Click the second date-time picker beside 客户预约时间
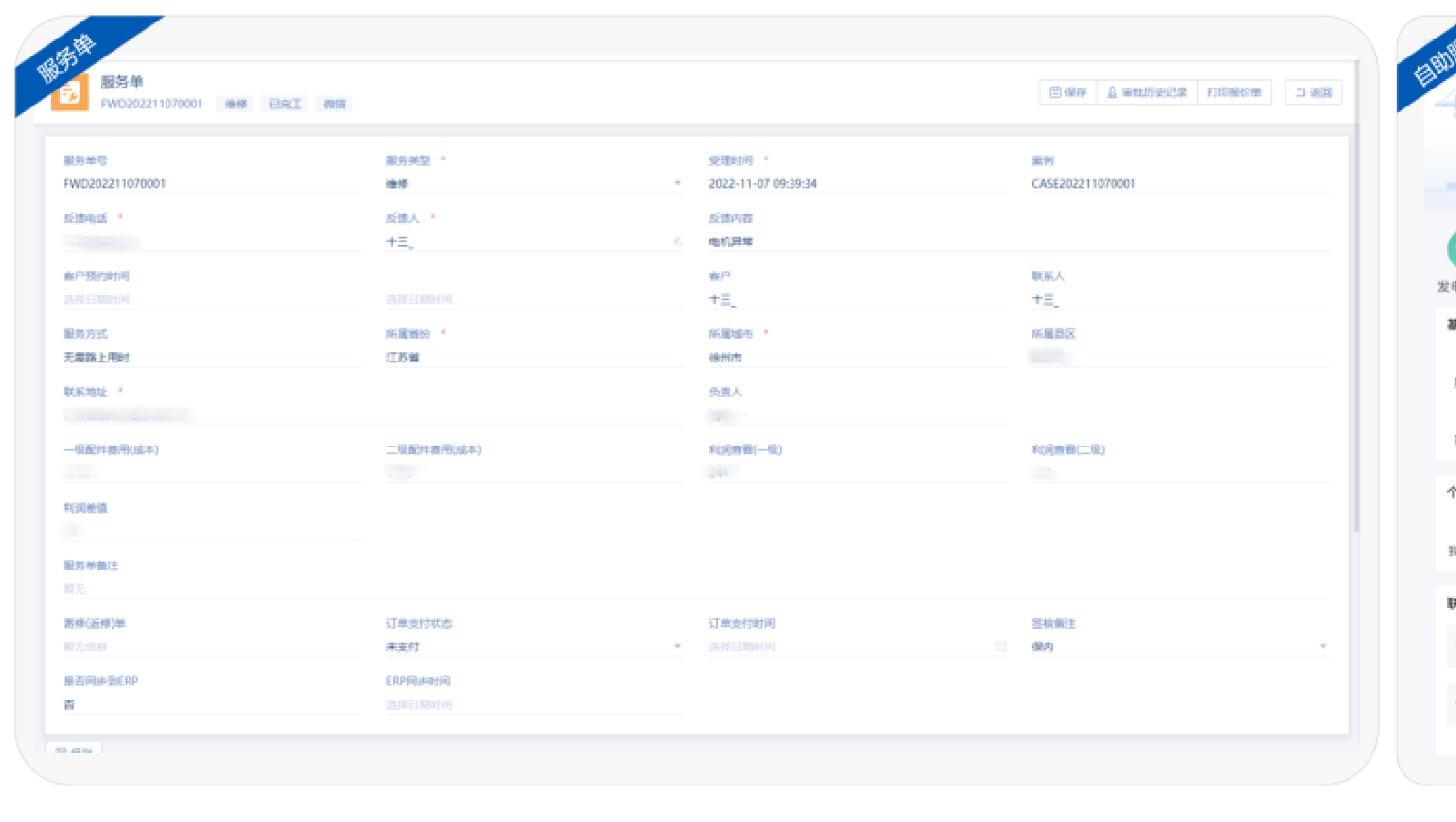1456x822 pixels. coord(534,299)
